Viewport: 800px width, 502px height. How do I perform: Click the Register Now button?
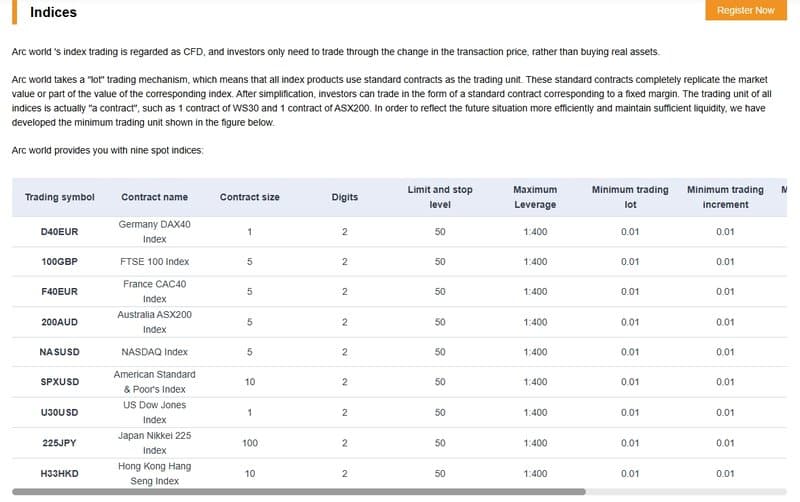[745, 11]
